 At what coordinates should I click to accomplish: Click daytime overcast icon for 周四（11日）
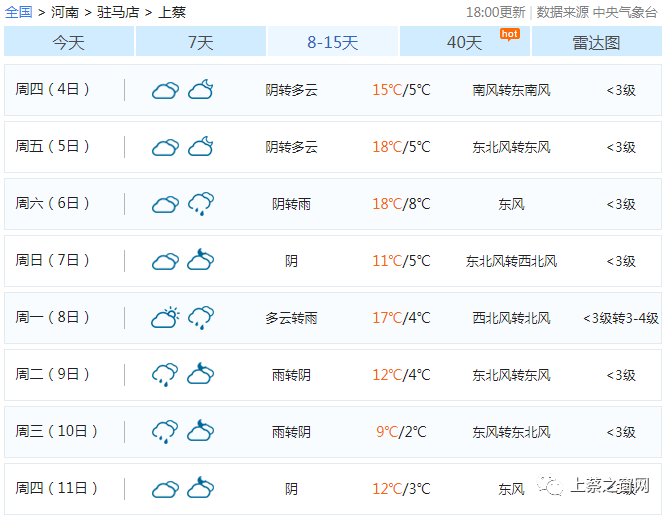tap(165, 489)
